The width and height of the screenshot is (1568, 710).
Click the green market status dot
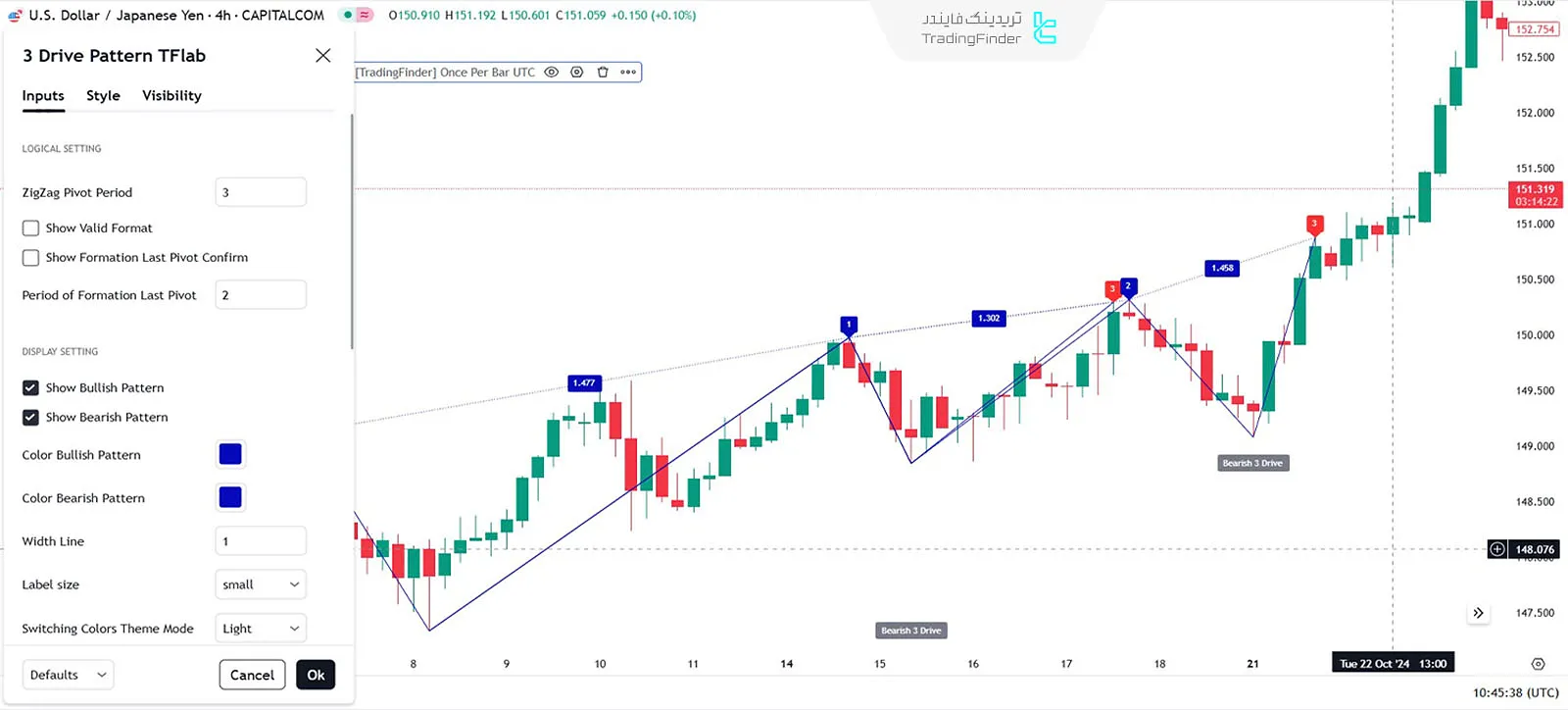[x=348, y=16]
